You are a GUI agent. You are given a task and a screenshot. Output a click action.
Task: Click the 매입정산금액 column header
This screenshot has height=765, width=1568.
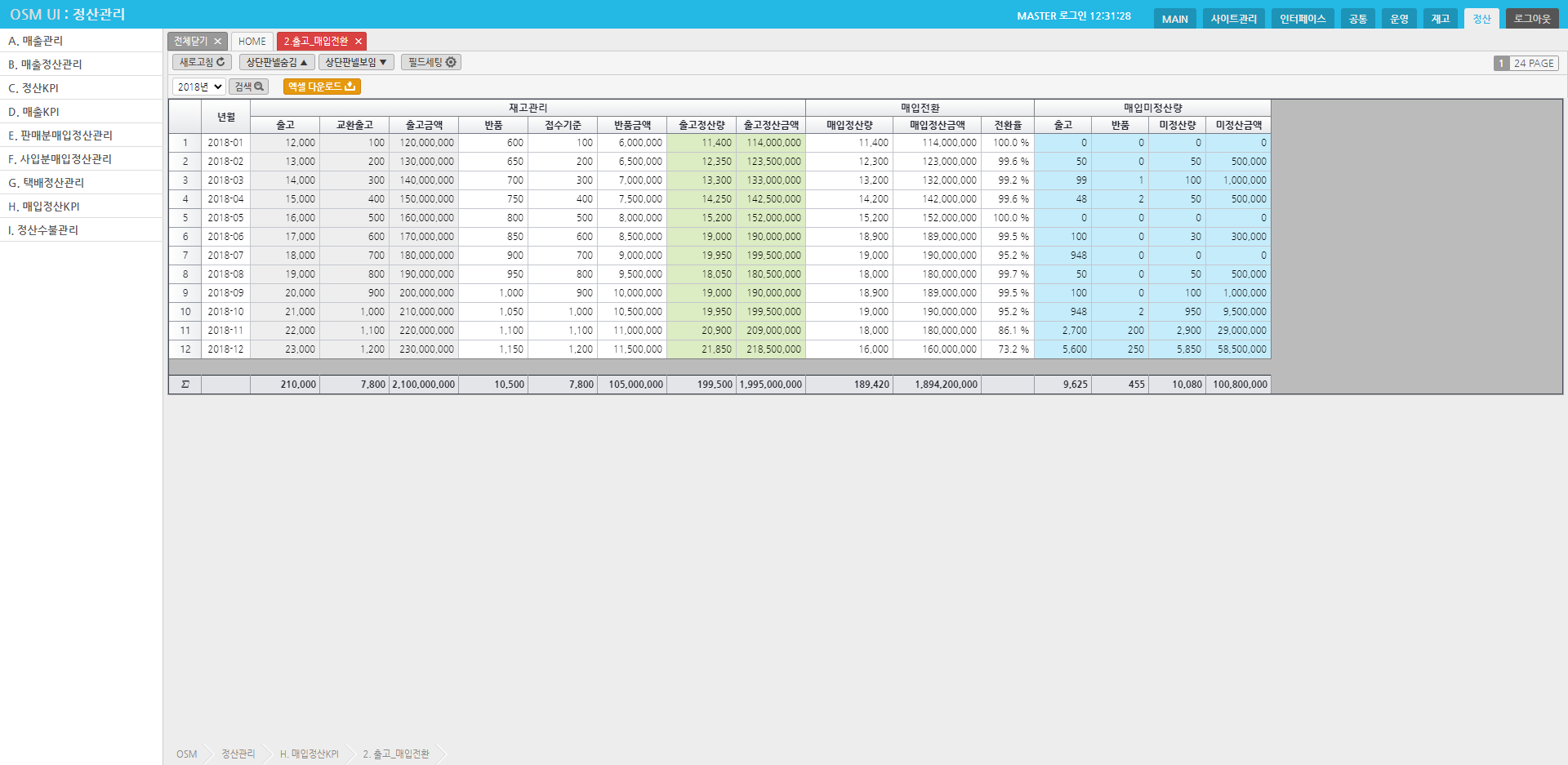coord(937,125)
